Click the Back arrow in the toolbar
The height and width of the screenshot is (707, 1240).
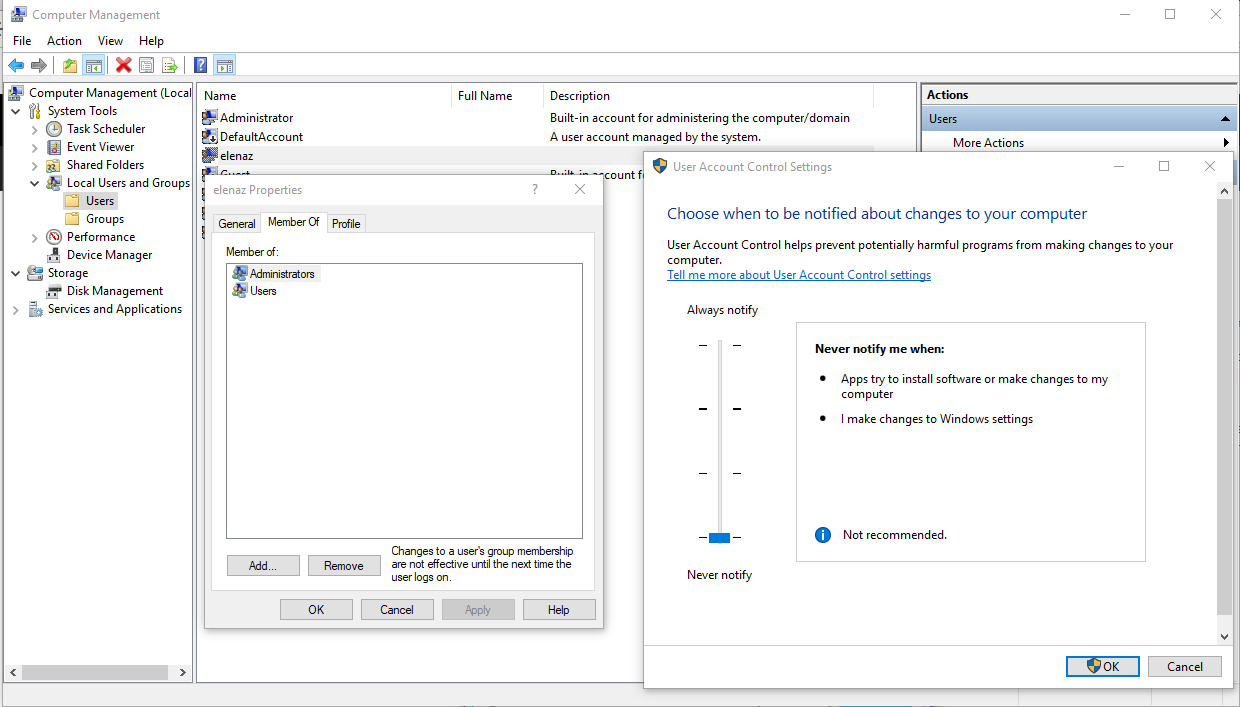coord(16,66)
